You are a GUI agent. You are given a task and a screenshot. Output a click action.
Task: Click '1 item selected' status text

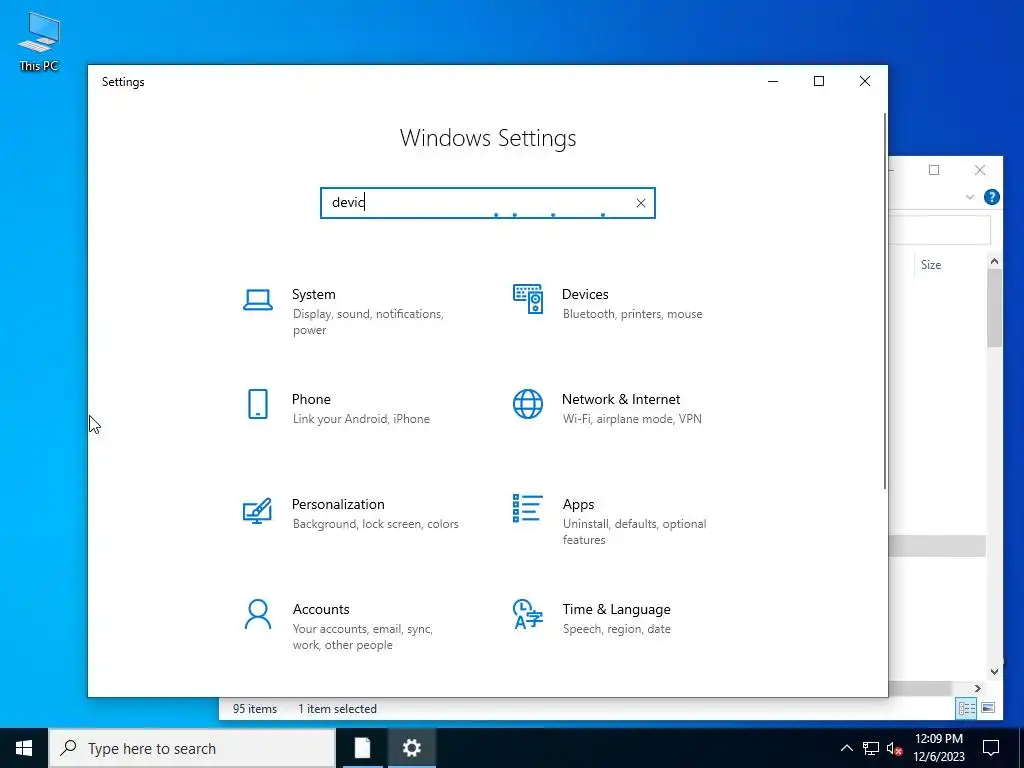pos(337,709)
